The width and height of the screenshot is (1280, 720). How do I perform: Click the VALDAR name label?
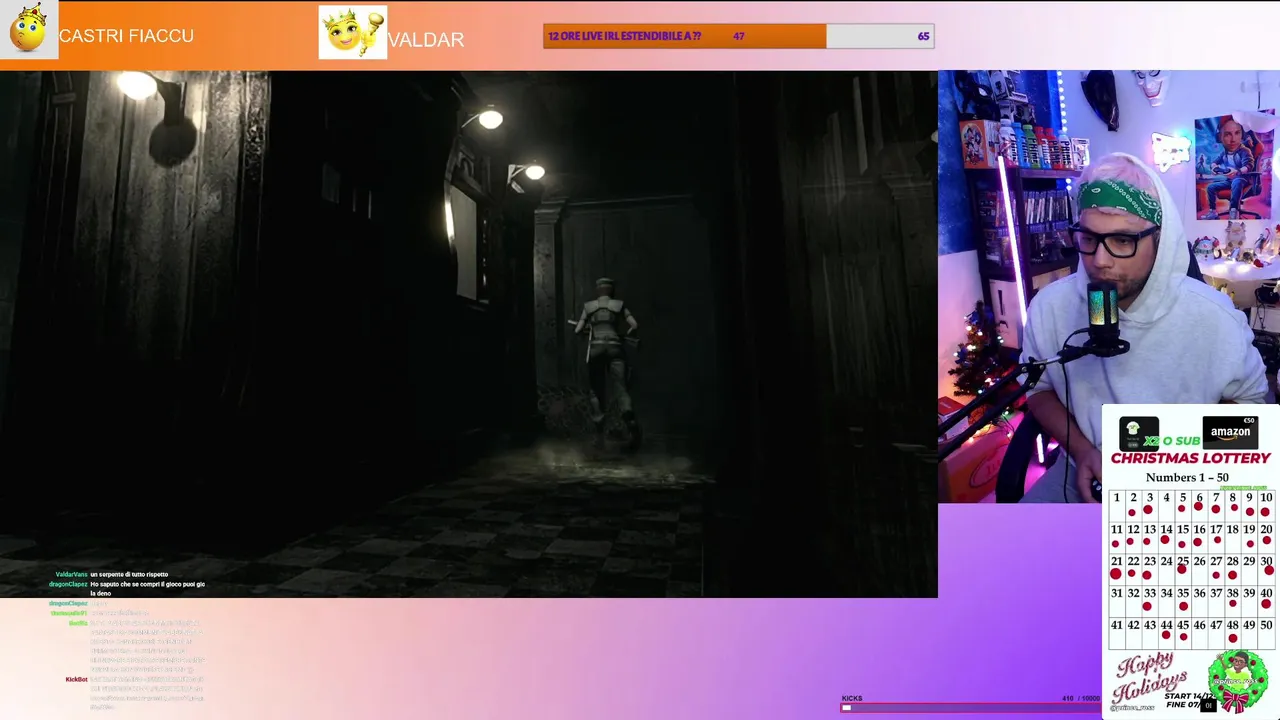[x=426, y=40]
